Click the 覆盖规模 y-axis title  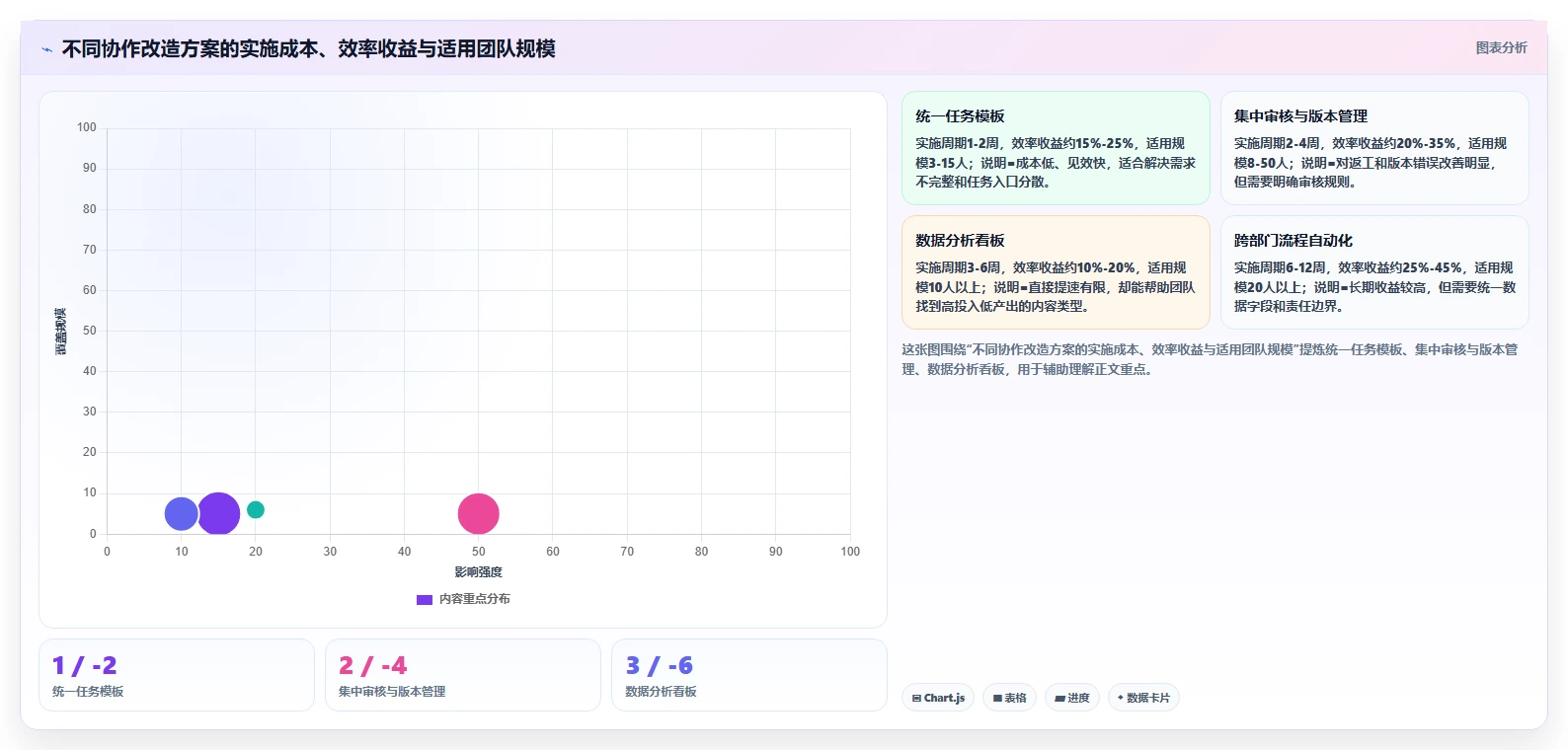tap(60, 332)
